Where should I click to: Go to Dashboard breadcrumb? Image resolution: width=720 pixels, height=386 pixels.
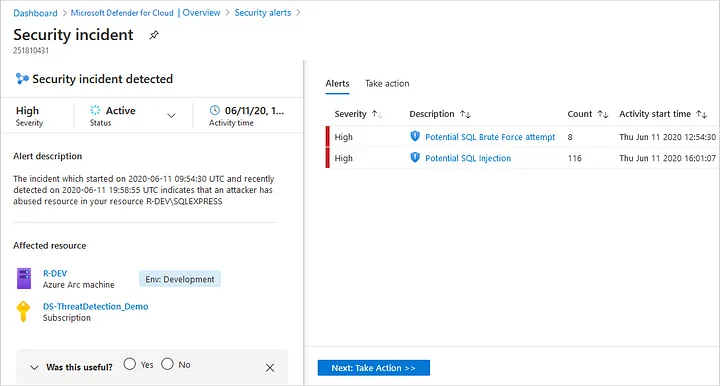coord(35,13)
